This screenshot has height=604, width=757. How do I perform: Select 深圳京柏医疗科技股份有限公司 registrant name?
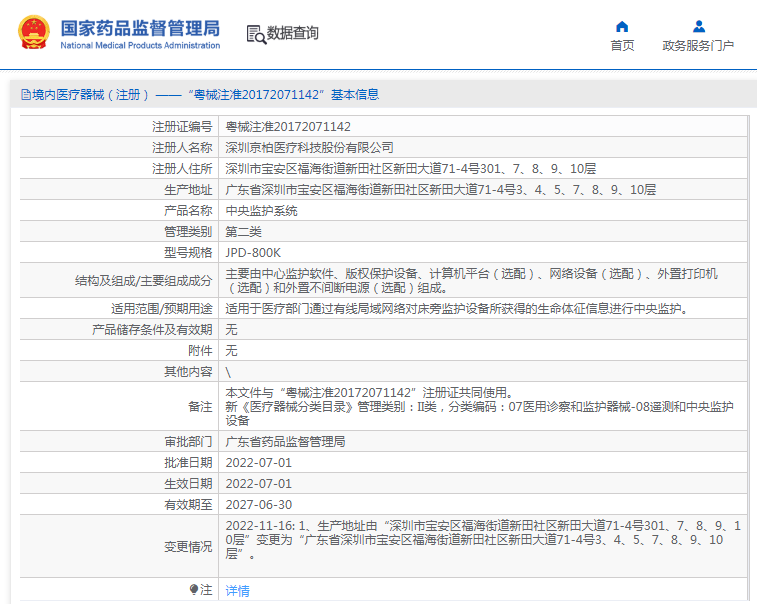coord(309,148)
